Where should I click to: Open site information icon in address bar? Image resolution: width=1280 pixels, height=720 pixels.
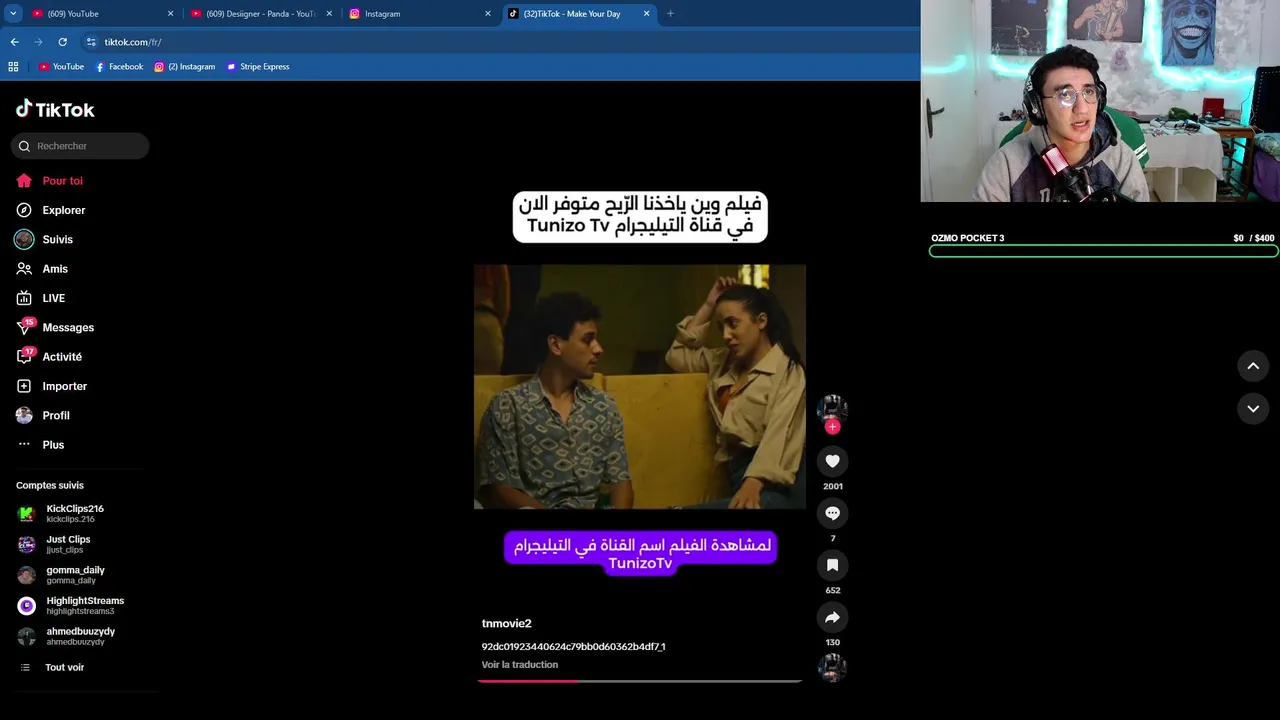(91, 42)
